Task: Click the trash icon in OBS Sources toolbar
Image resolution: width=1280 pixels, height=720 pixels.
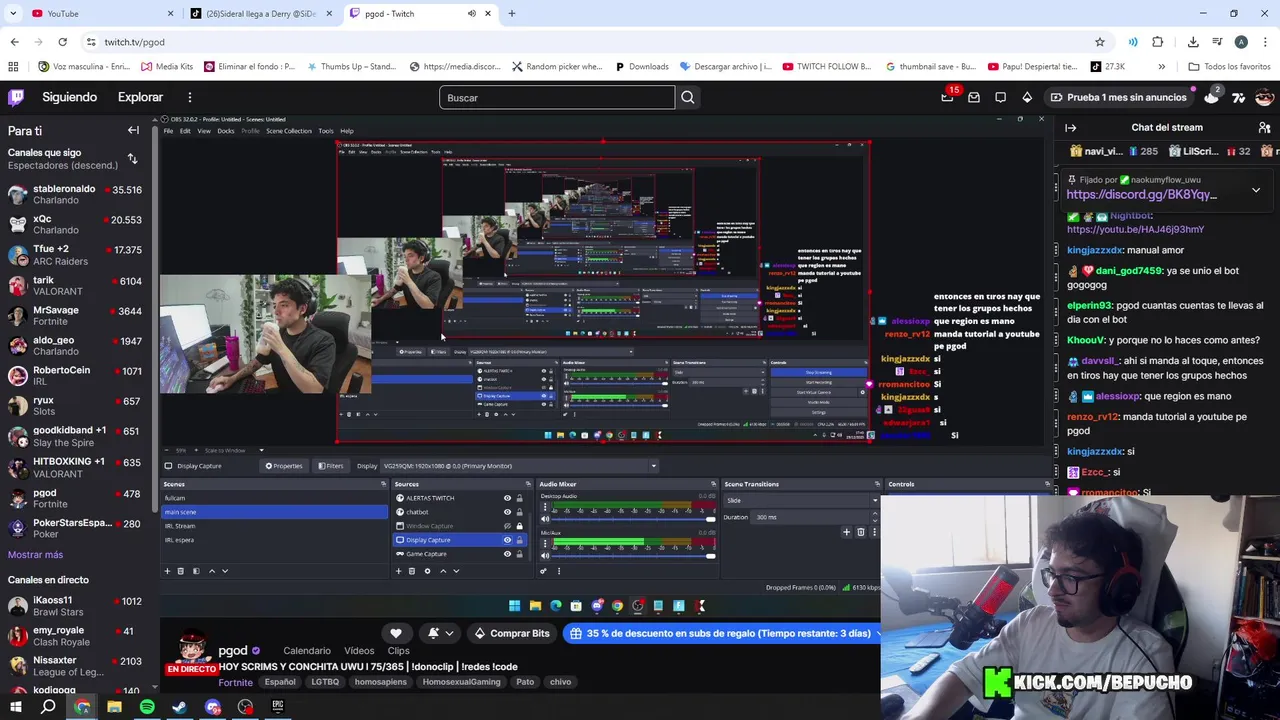Action: 412,571
